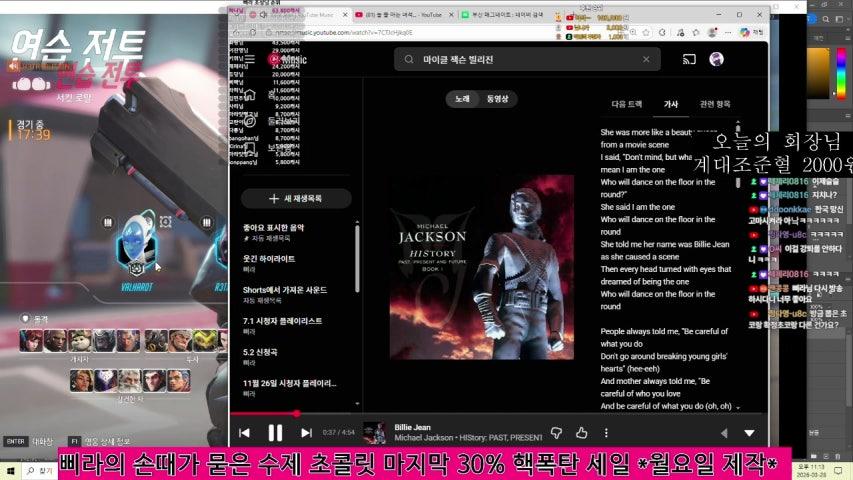
Task: Open the YouTube Music logo home link
Action: 288,59
